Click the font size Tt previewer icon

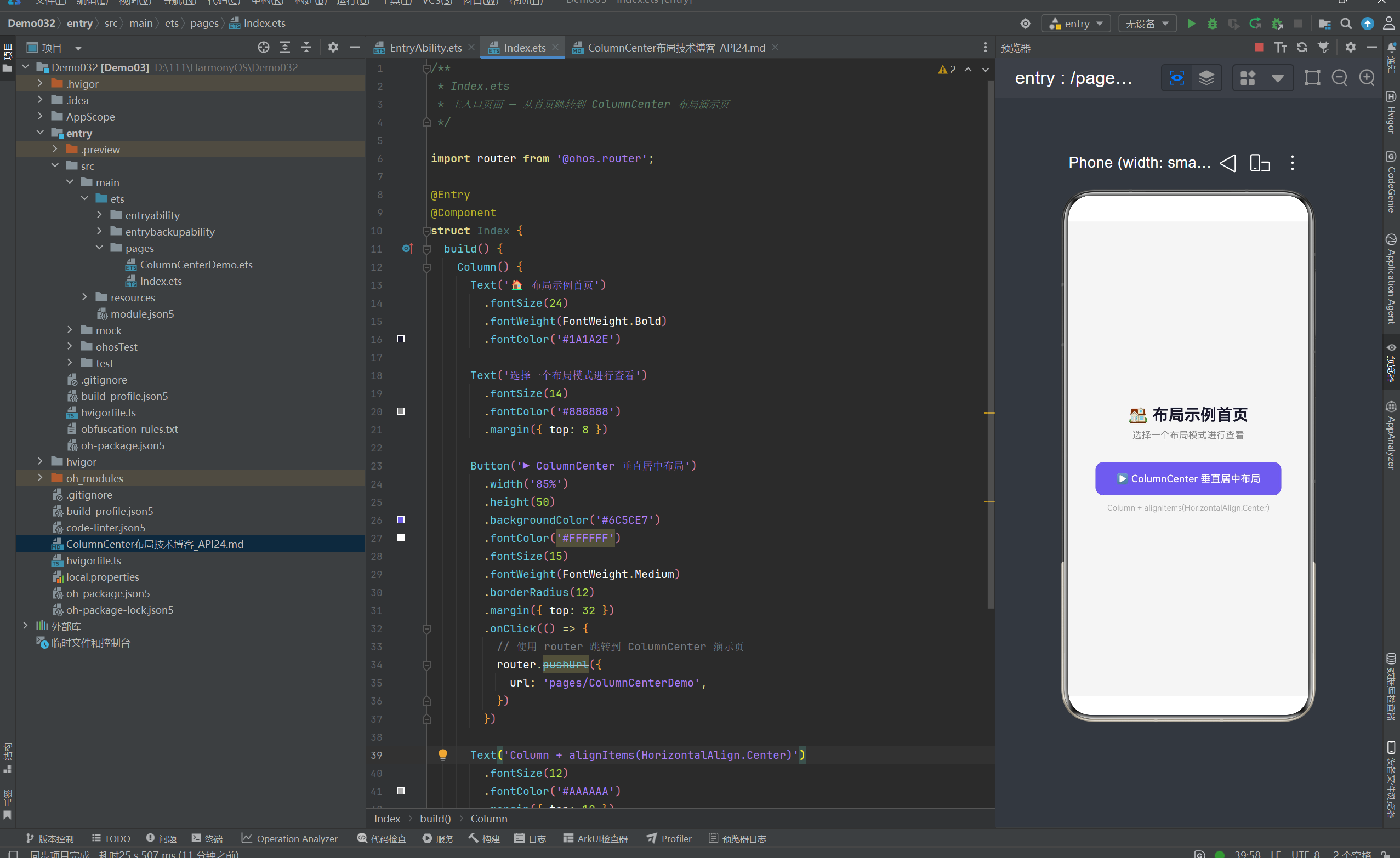(x=1280, y=47)
